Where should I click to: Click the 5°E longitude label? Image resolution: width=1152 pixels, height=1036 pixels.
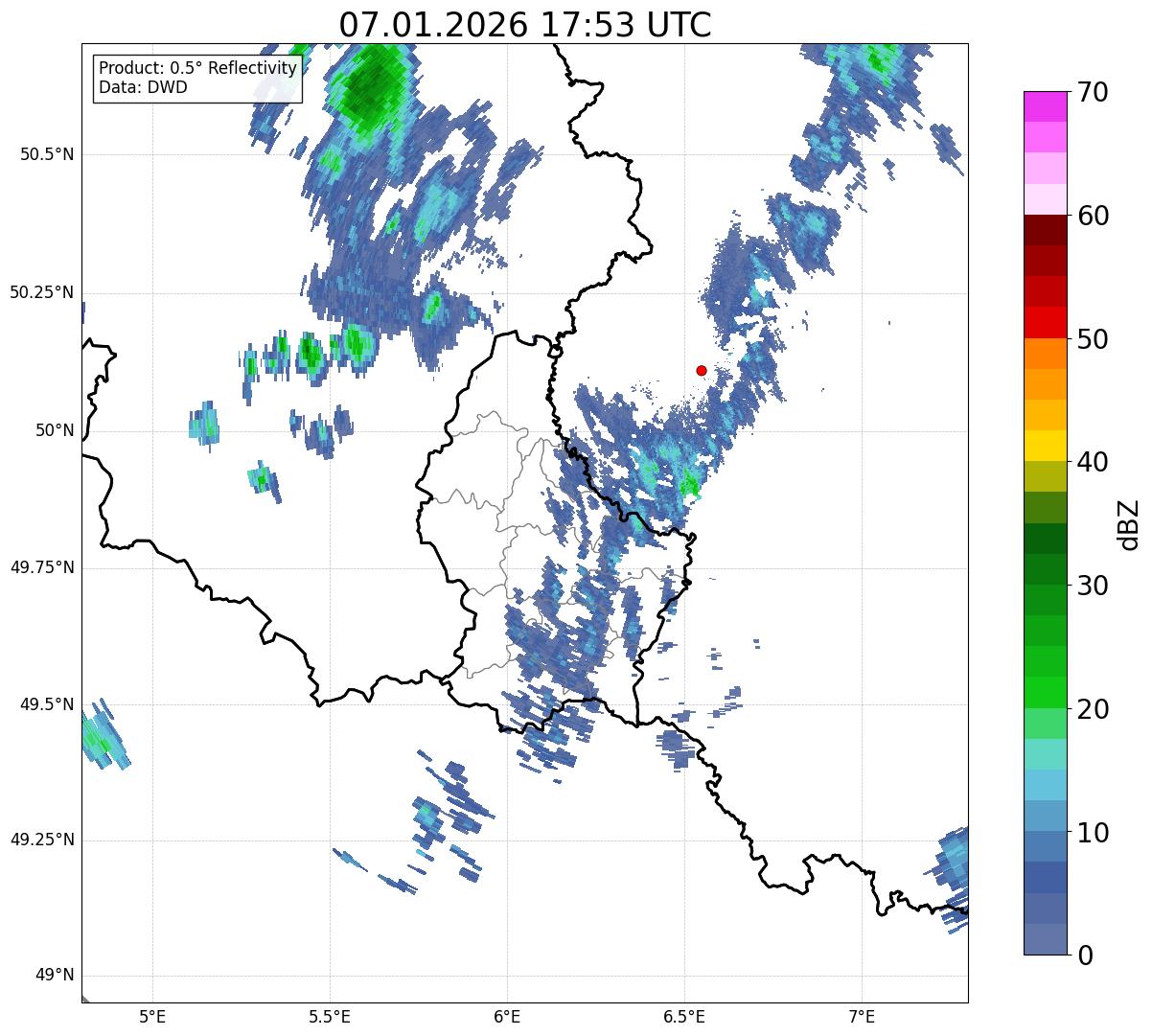pyautogui.click(x=152, y=1016)
